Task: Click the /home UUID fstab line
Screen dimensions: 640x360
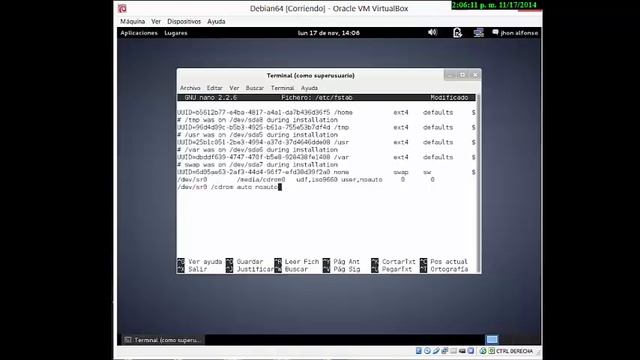Action: pos(327,112)
